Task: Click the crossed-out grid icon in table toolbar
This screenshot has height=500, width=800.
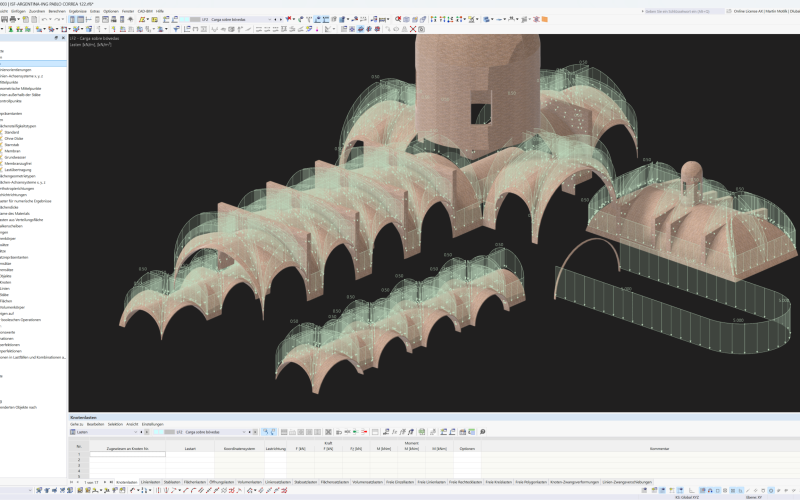Action: tap(328, 432)
